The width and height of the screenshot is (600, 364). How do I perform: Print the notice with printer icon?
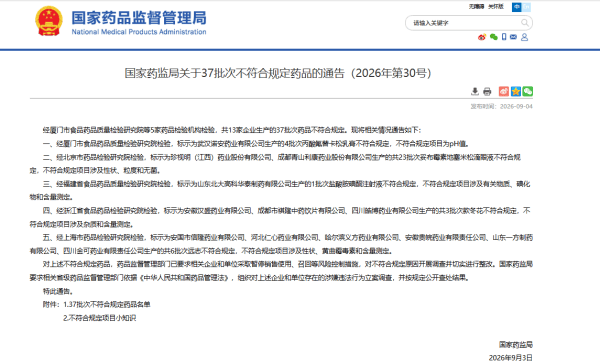click(487, 91)
